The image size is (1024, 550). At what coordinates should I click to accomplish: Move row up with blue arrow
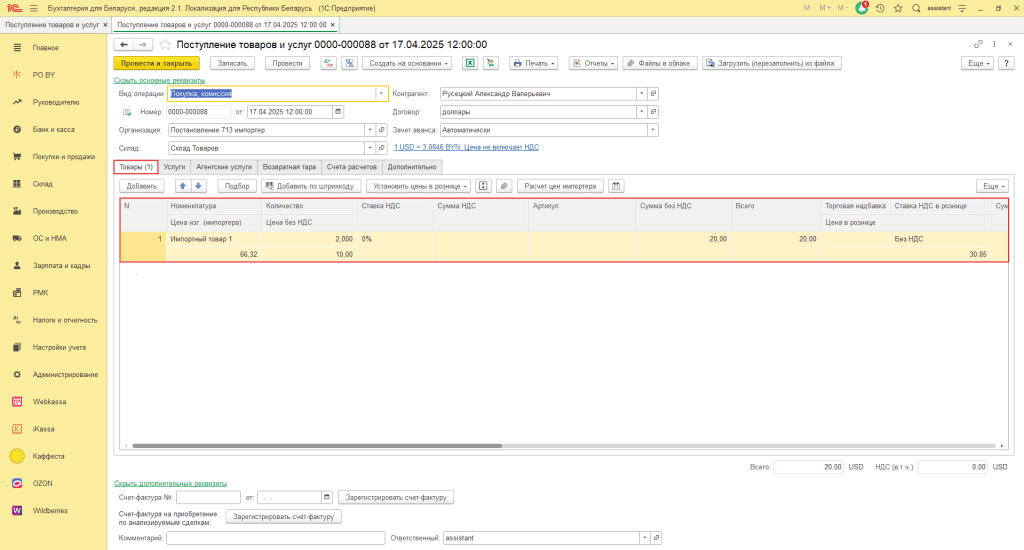point(183,186)
